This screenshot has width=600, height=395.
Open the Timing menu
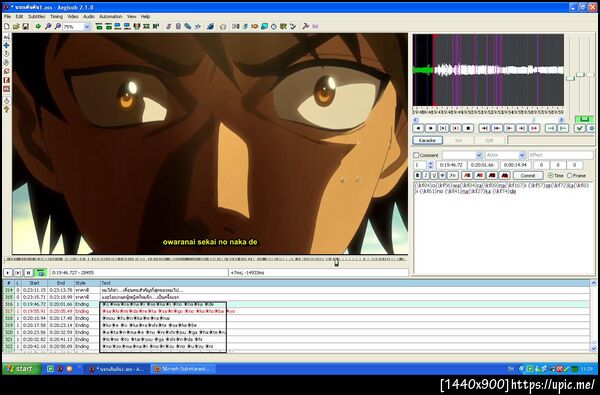(57, 17)
